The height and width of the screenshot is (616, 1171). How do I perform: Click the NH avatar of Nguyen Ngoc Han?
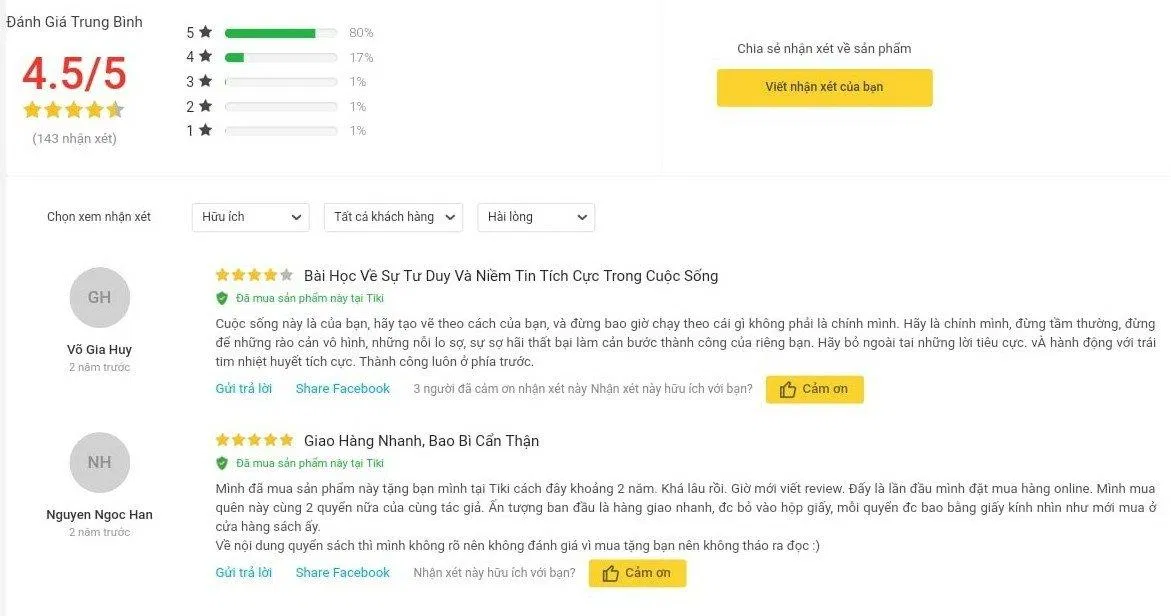tap(99, 462)
